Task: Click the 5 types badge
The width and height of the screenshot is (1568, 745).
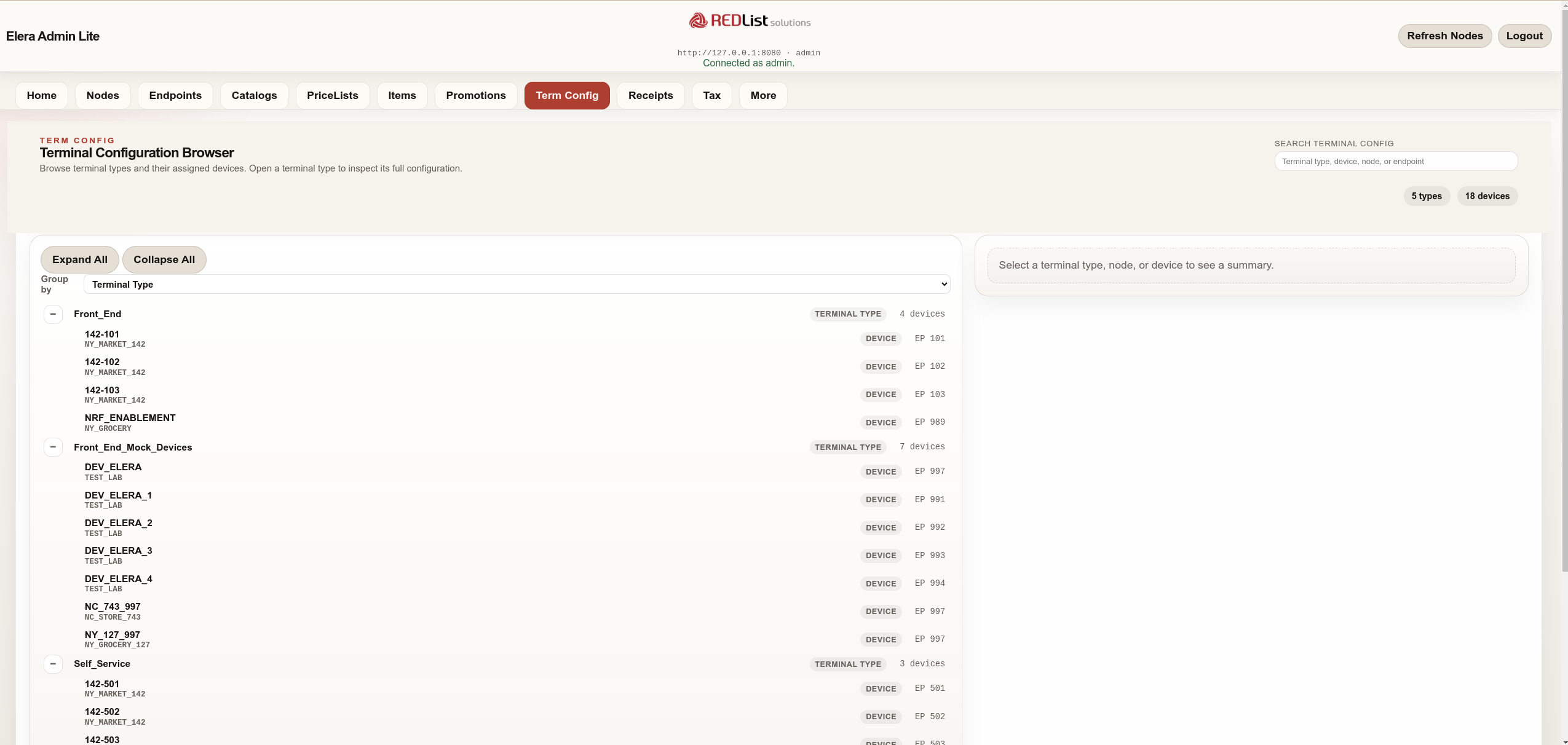Action: tap(1427, 196)
